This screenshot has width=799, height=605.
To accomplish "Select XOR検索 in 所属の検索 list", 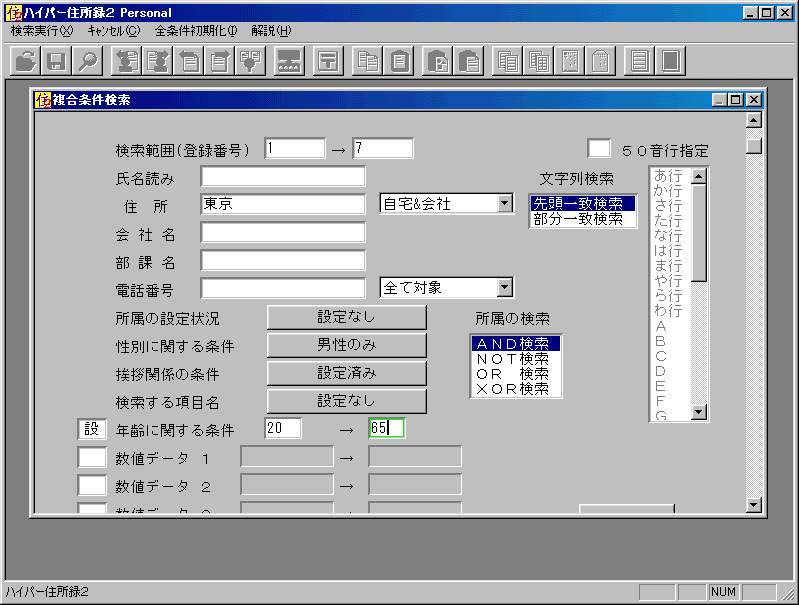I will (516, 389).
